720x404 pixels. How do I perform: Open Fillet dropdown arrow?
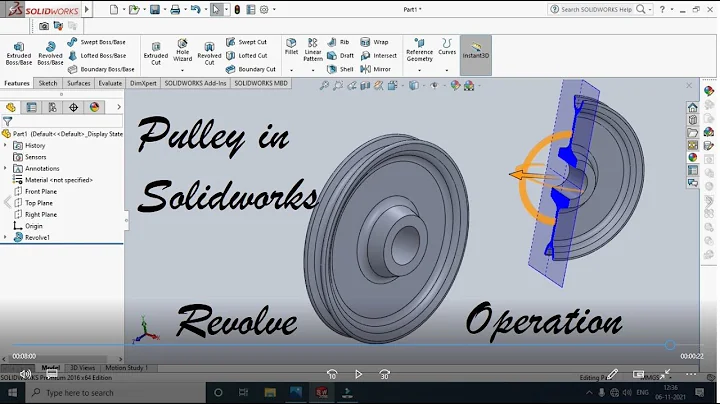click(291, 70)
